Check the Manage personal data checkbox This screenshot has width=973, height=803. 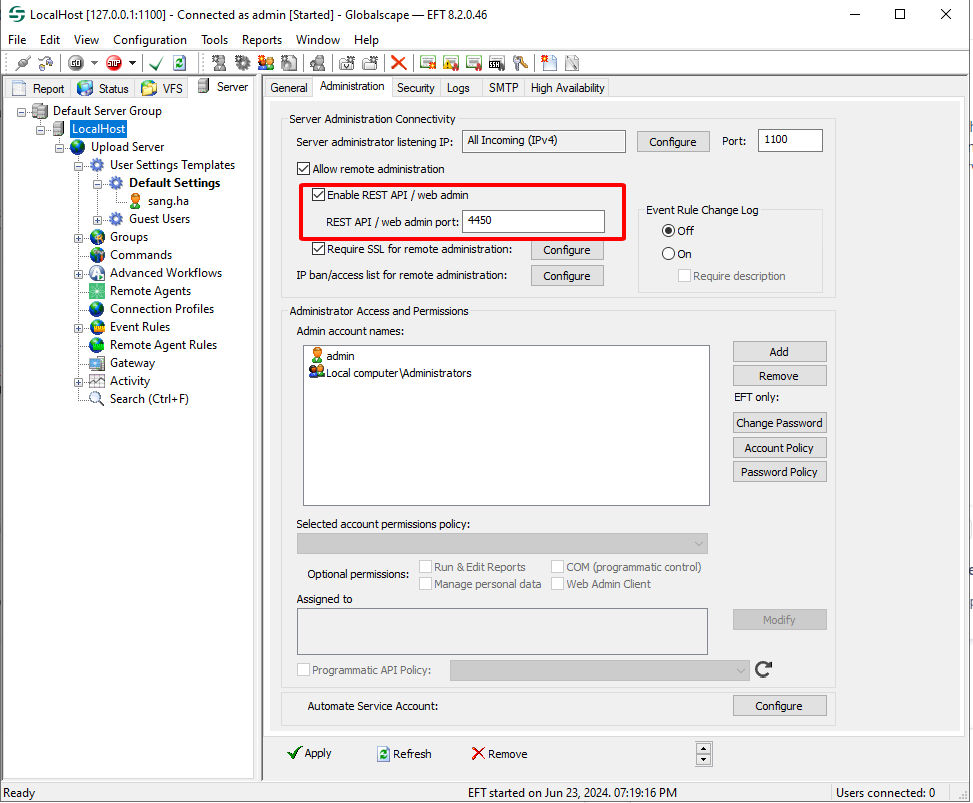(426, 584)
